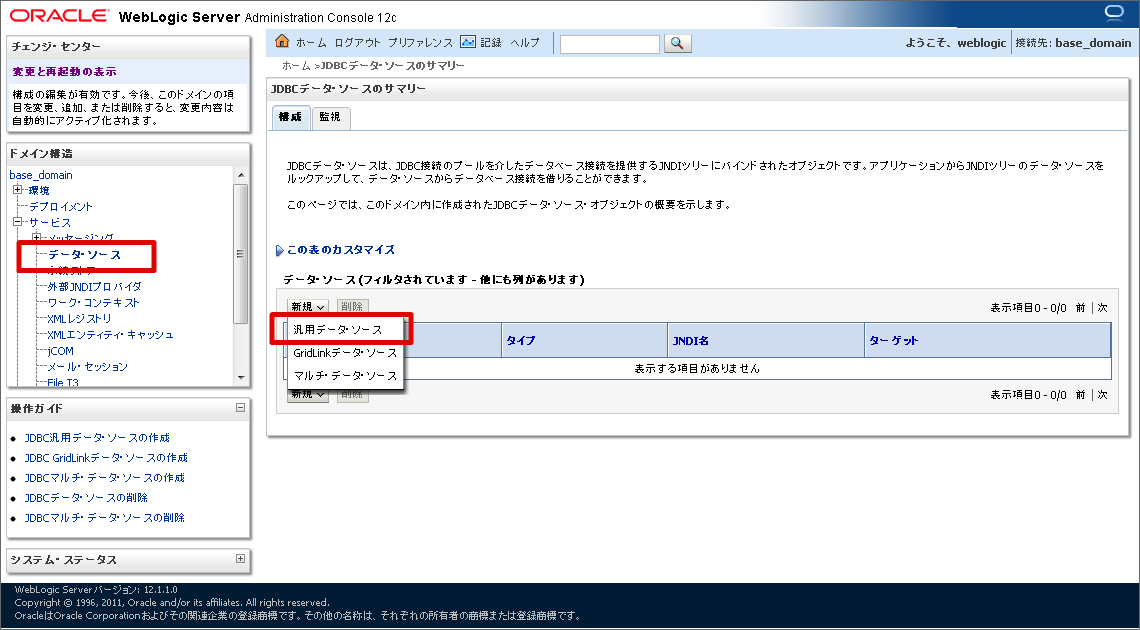Open JDBCマルチ・データ・ソースの作成 guide link
Screen dimensions: 1140x630
(x=105, y=477)
